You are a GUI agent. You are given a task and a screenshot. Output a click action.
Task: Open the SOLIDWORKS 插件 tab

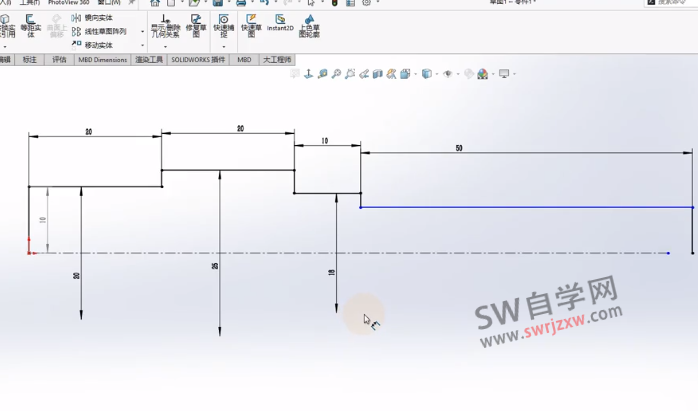[x=198, y=60]
